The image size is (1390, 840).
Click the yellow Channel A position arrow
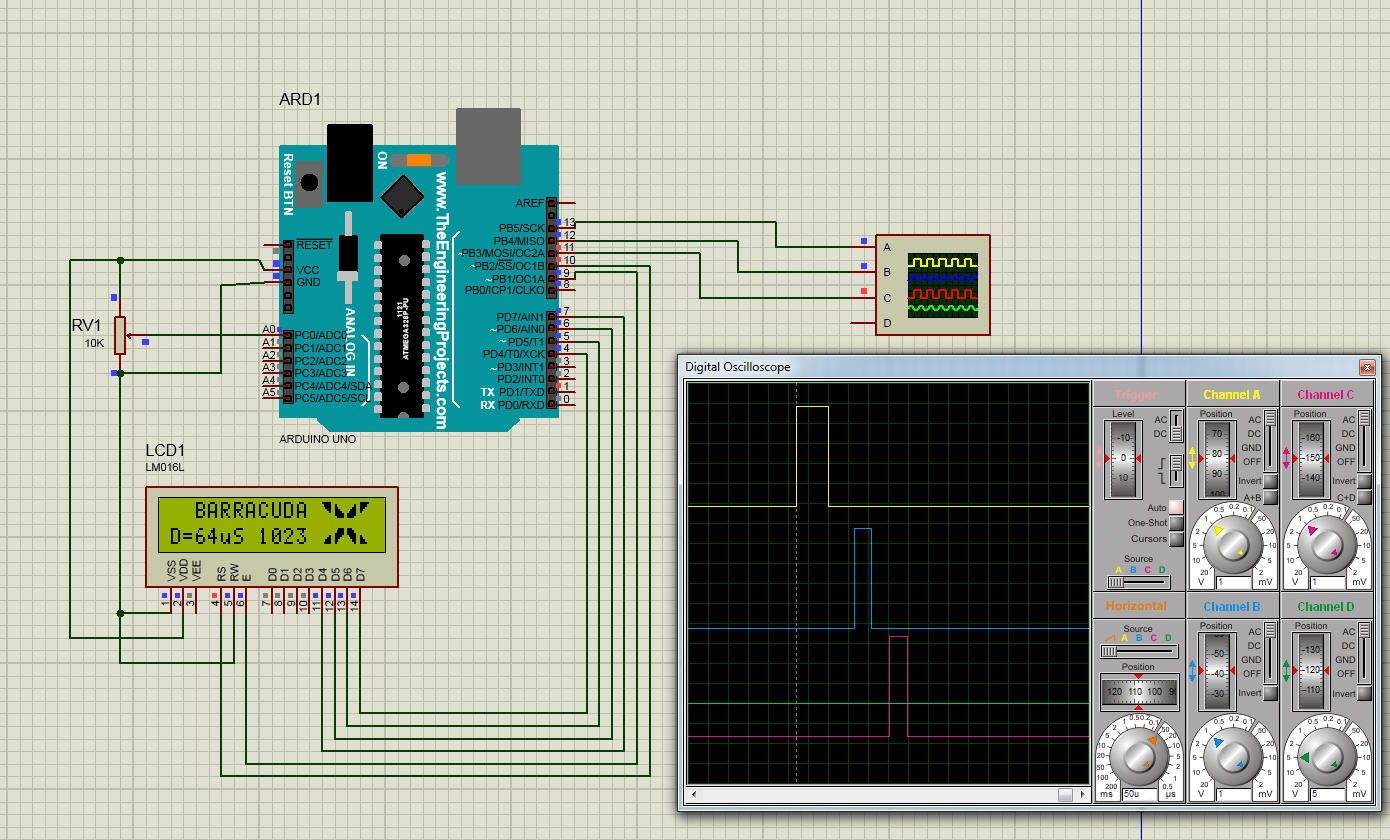(1193, 458)
